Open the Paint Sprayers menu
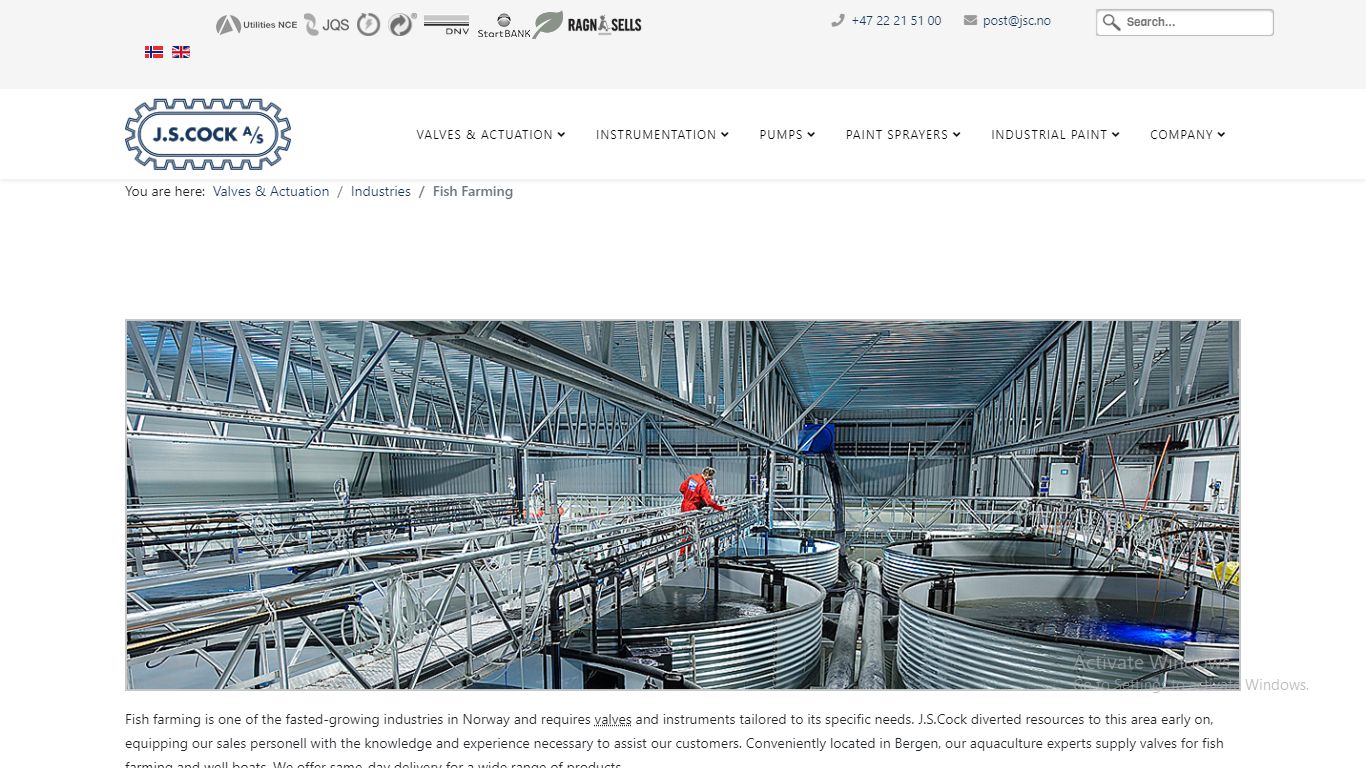 point(903,135)
